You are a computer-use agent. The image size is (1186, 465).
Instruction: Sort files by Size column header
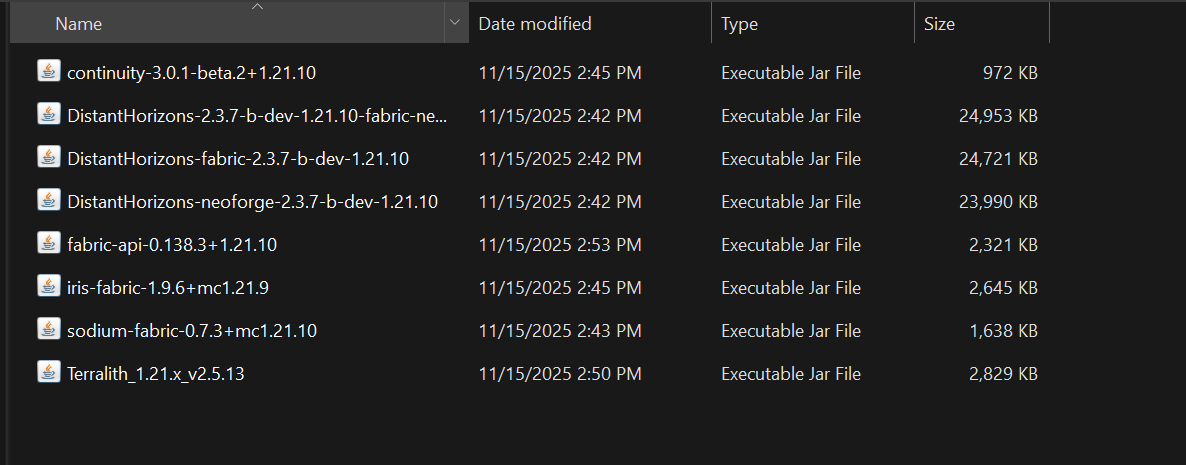point(939,24)
